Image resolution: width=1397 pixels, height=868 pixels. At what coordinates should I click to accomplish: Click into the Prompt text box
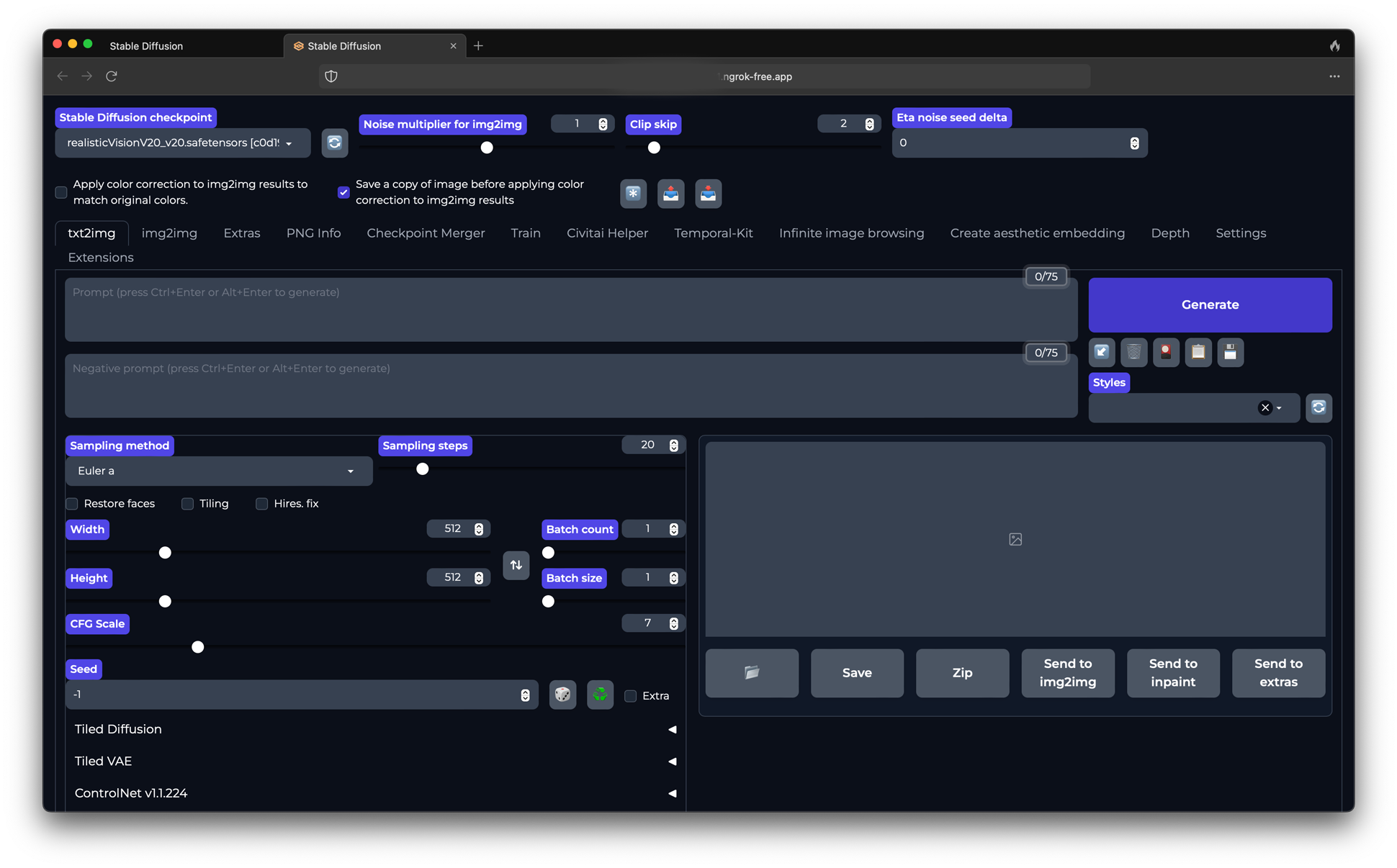pyautogui.click(x=571, y=309)
